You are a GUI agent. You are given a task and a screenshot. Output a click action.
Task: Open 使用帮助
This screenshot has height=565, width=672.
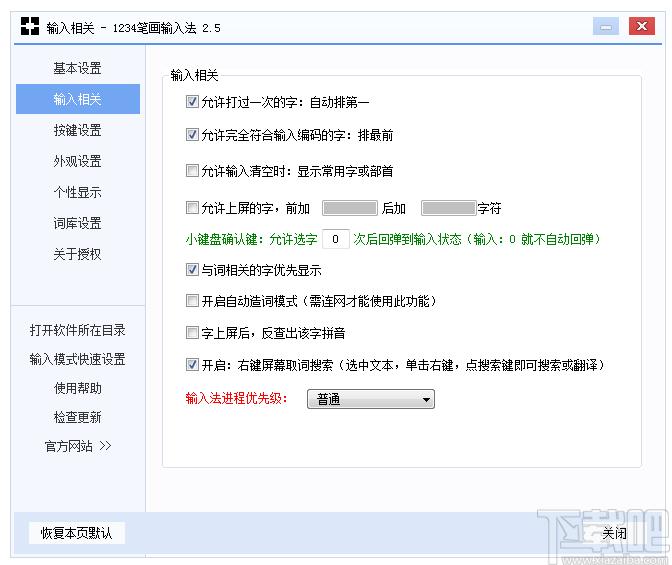pos(78,388)
